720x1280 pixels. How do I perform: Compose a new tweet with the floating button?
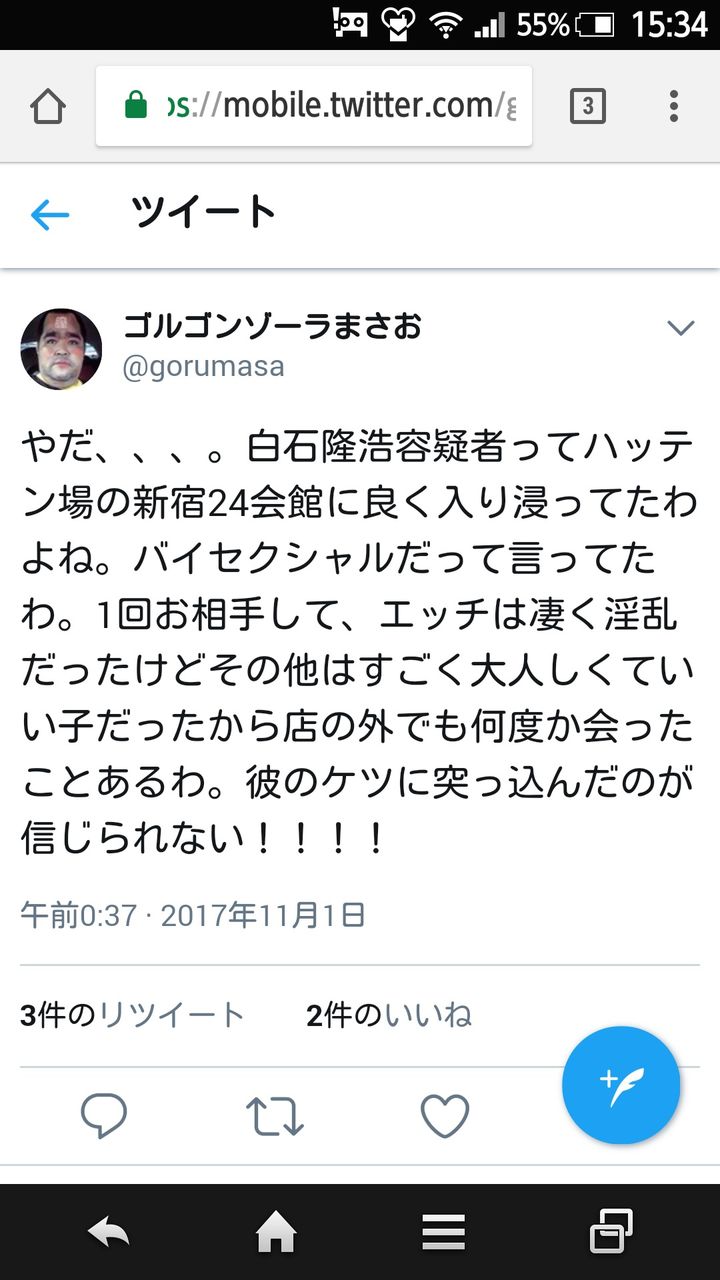(621, 1086)
